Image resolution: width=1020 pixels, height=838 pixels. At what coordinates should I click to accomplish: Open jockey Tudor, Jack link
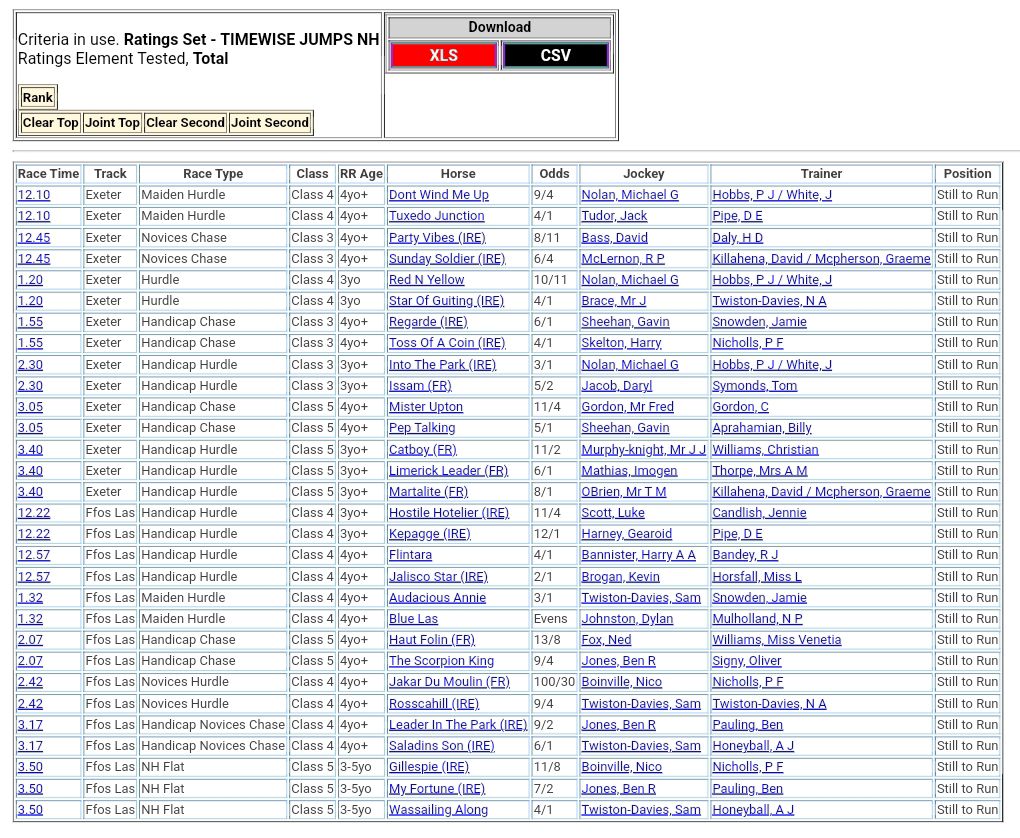pos(614,216)
